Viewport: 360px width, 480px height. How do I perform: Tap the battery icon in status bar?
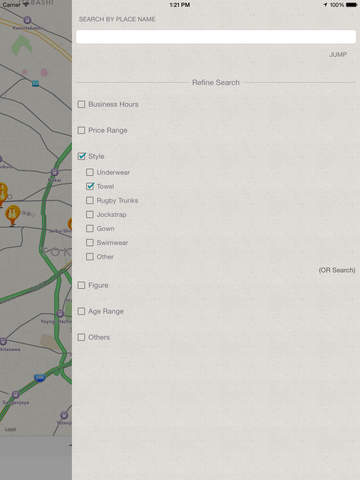click(x=351, y=5)
